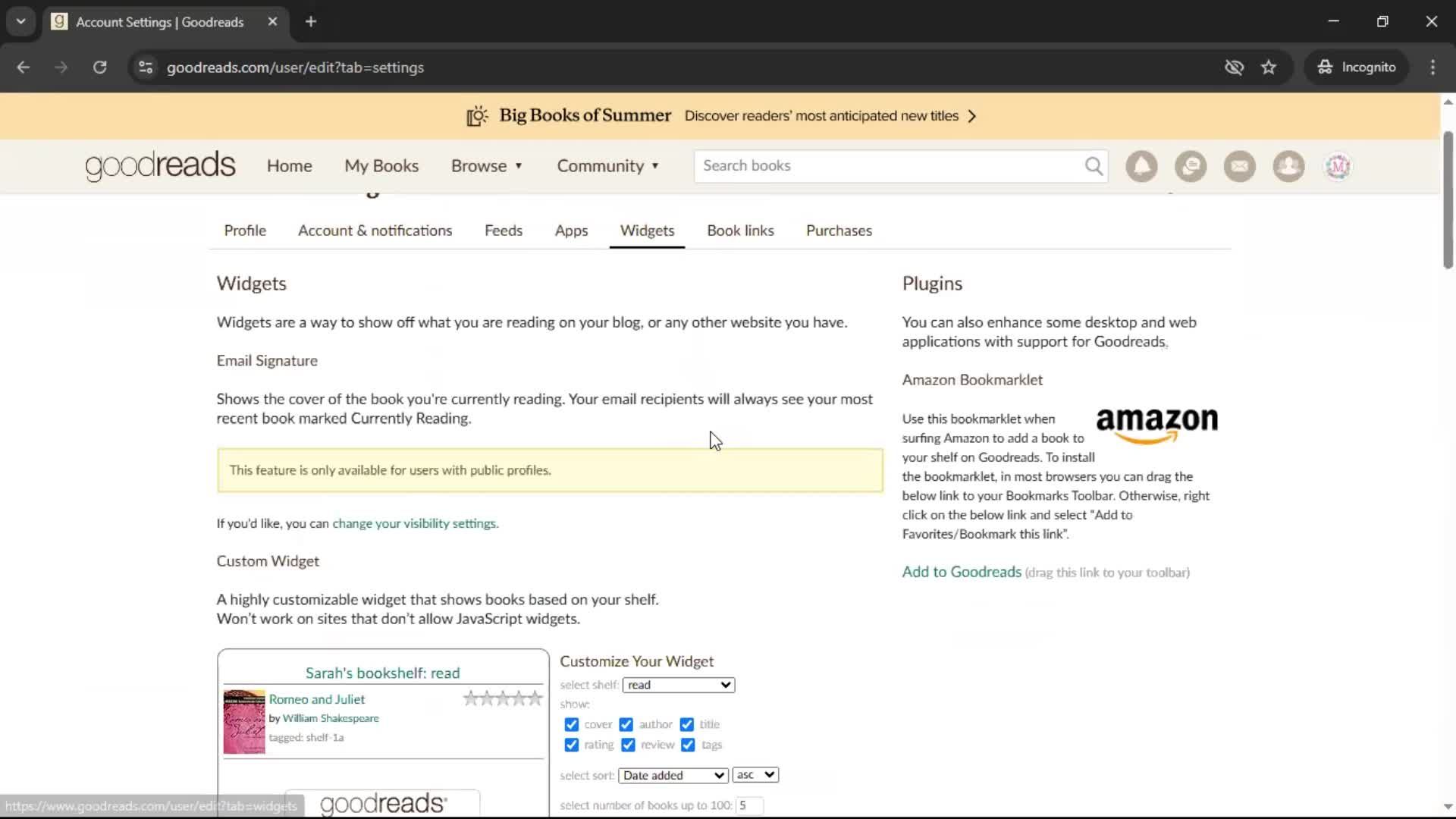The height and width of the screenshot is (819, 1456).
Task: Uncheck the rating checkbox
Action: (572, 745)
